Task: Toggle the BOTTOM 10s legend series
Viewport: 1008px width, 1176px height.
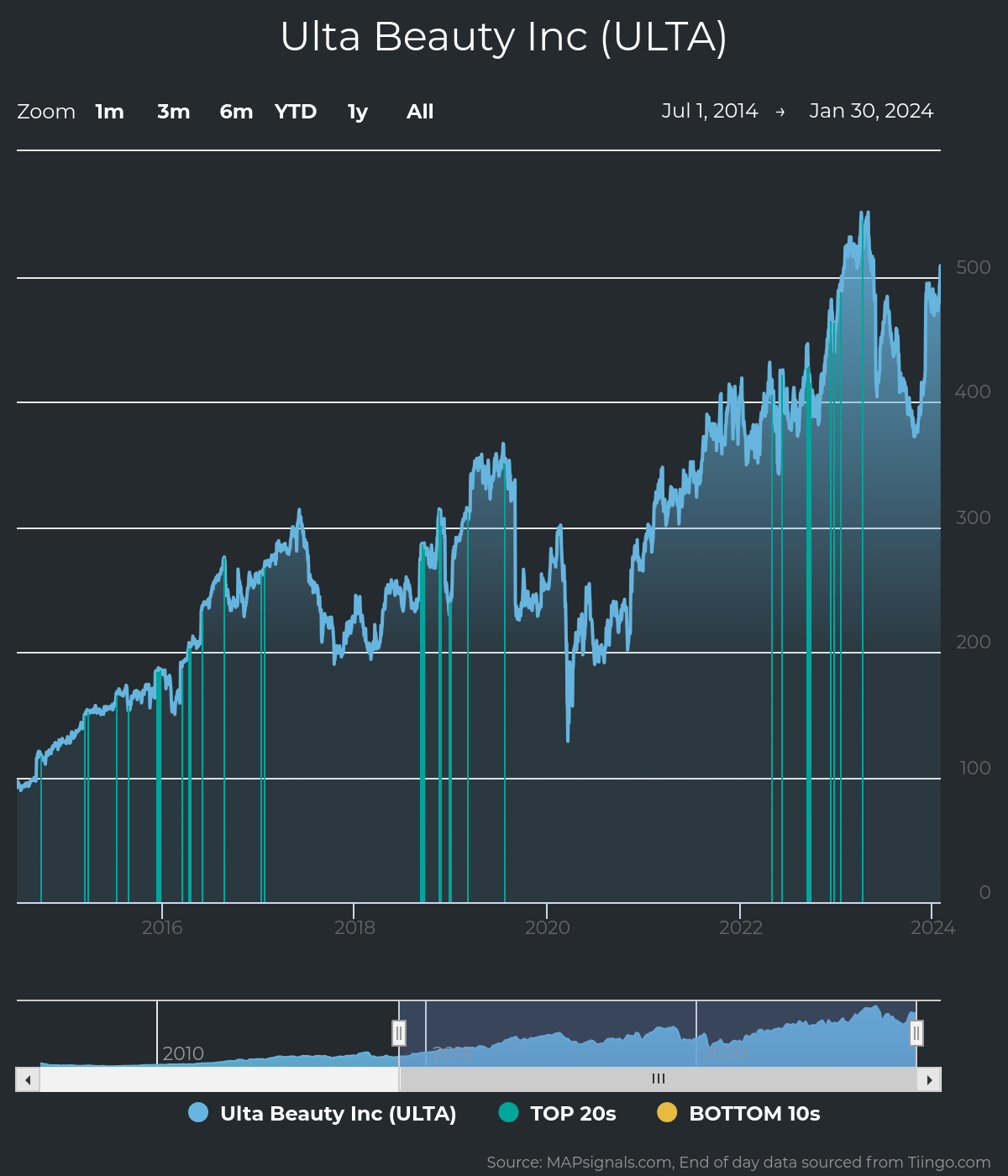Action: [x=738, y=1113]
